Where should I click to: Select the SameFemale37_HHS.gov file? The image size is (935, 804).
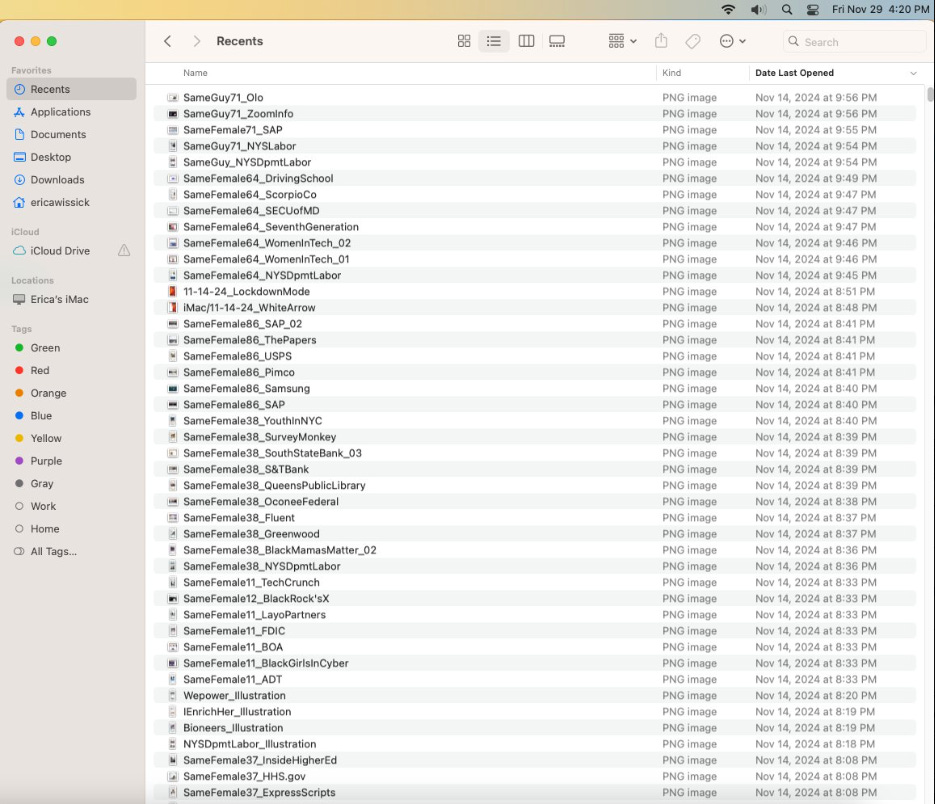point(535,777)
